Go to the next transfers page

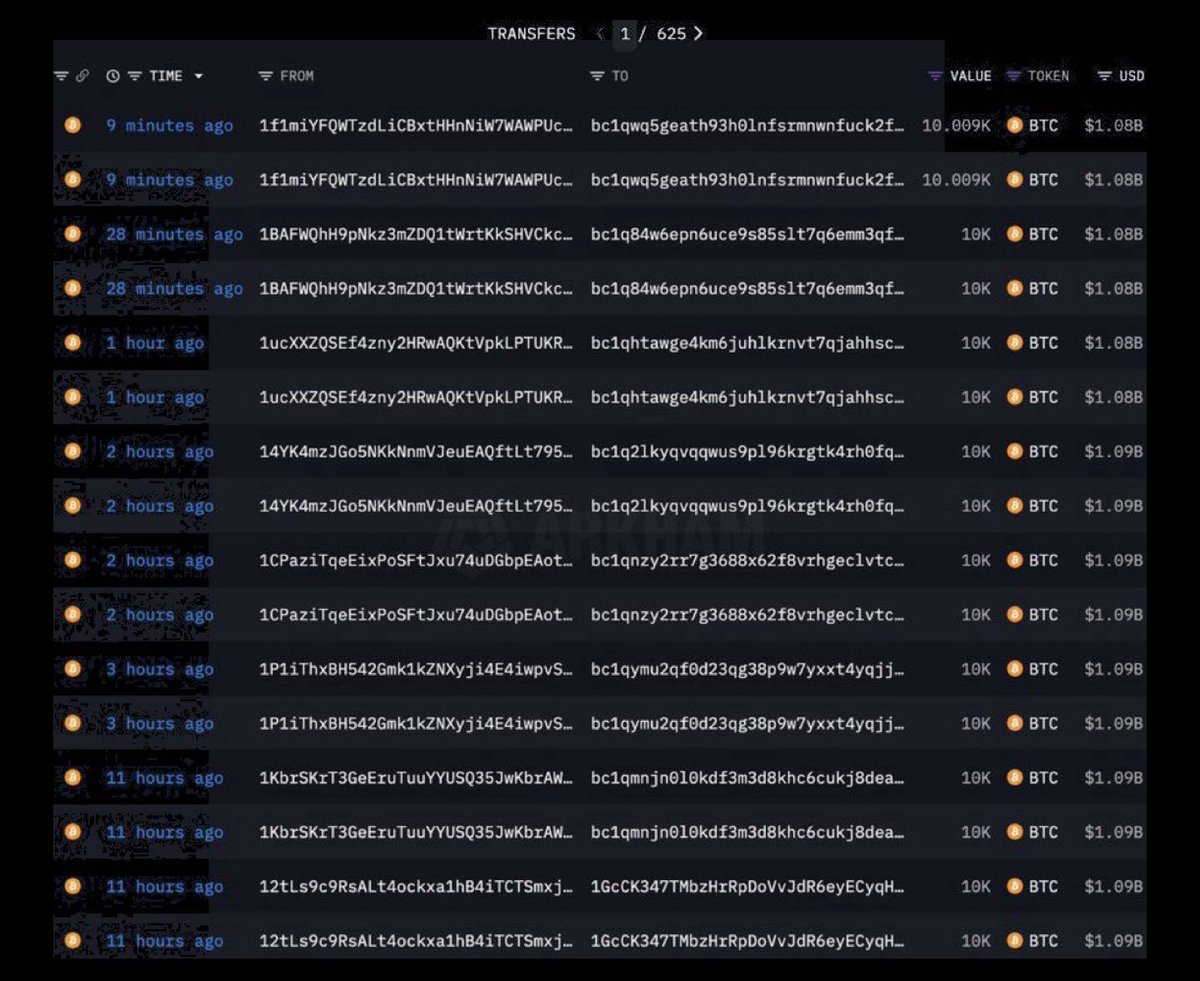[x=698, y=34]
